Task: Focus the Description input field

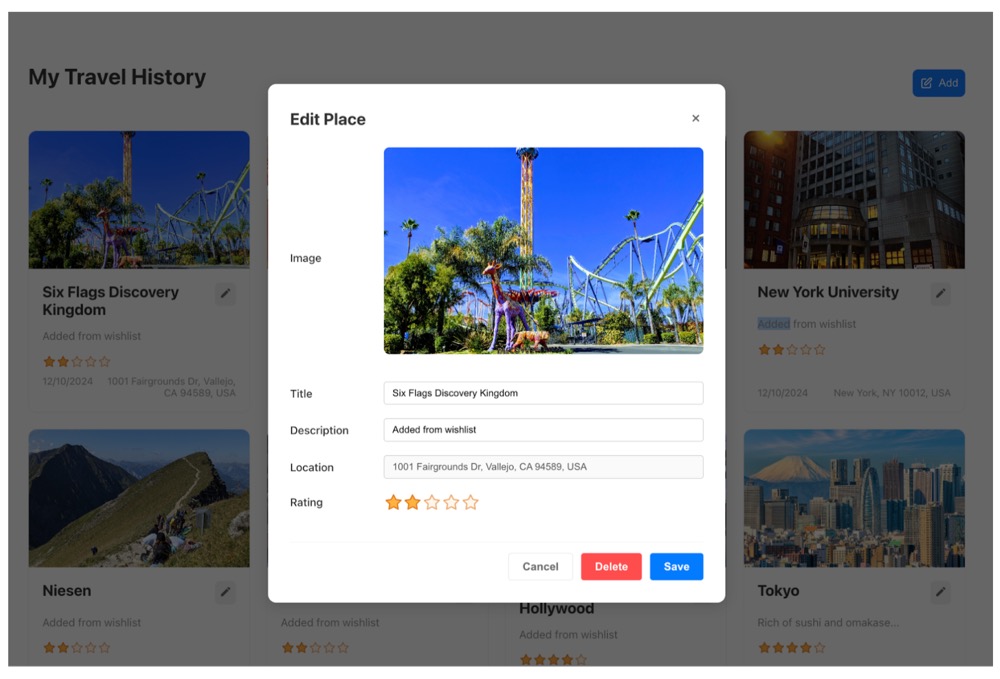Action: (543, 430)
